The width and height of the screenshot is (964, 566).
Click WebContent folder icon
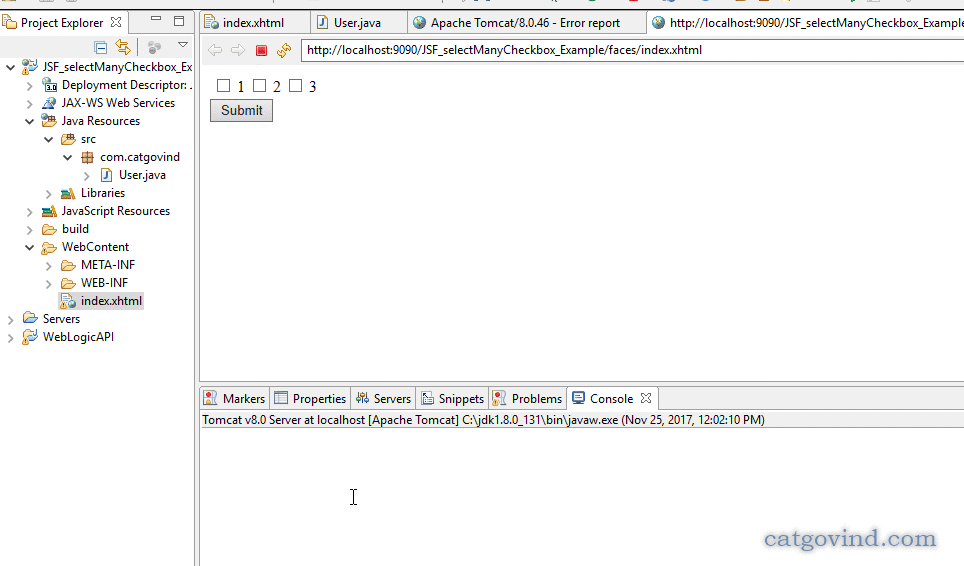pos(49,248)
